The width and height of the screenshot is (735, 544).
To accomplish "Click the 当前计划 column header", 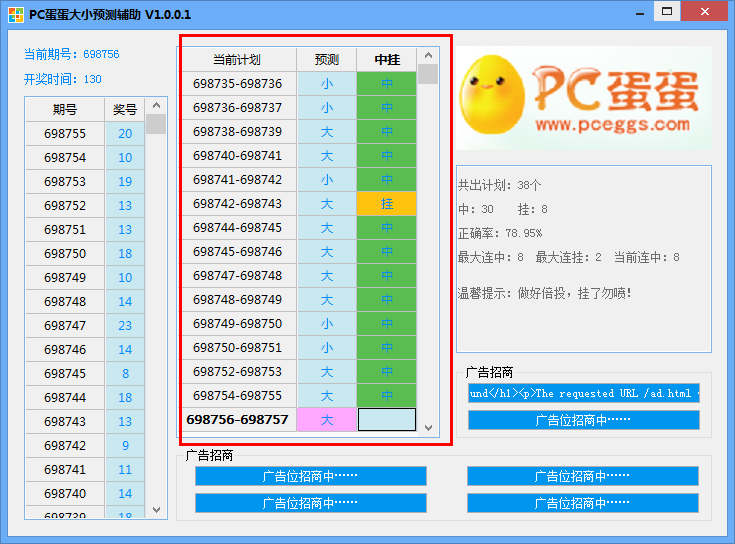I will point(239,60).
